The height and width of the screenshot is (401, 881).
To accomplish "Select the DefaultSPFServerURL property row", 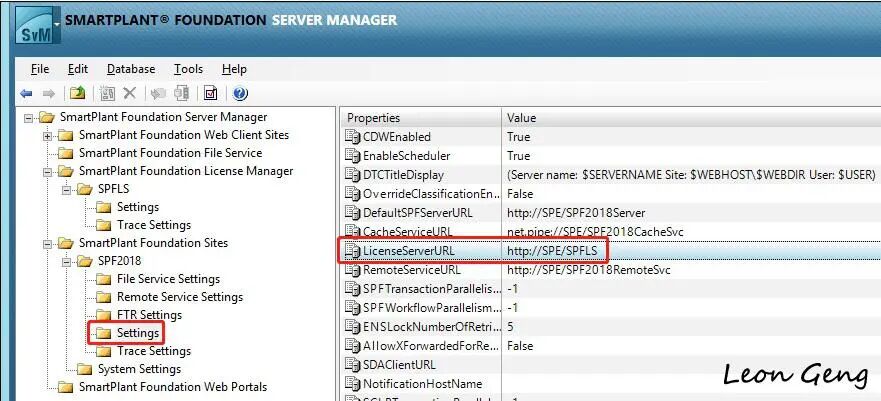I will click(610, 213).
